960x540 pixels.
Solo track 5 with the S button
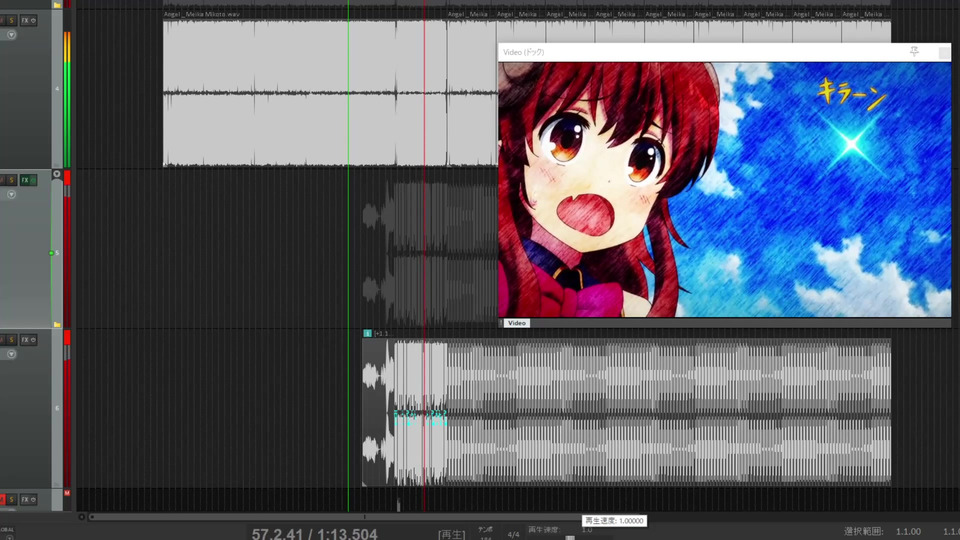click(x=11, y=180)
